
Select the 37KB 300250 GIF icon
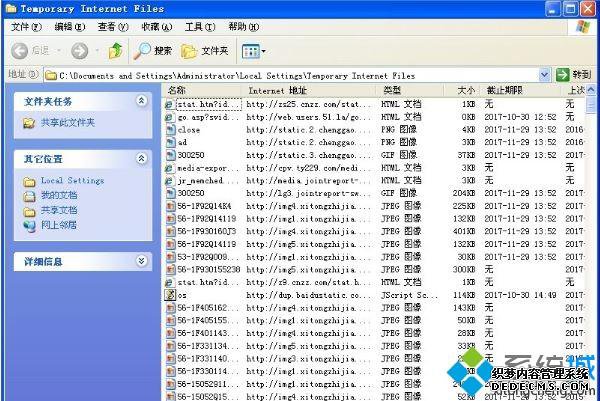[170, 155]
